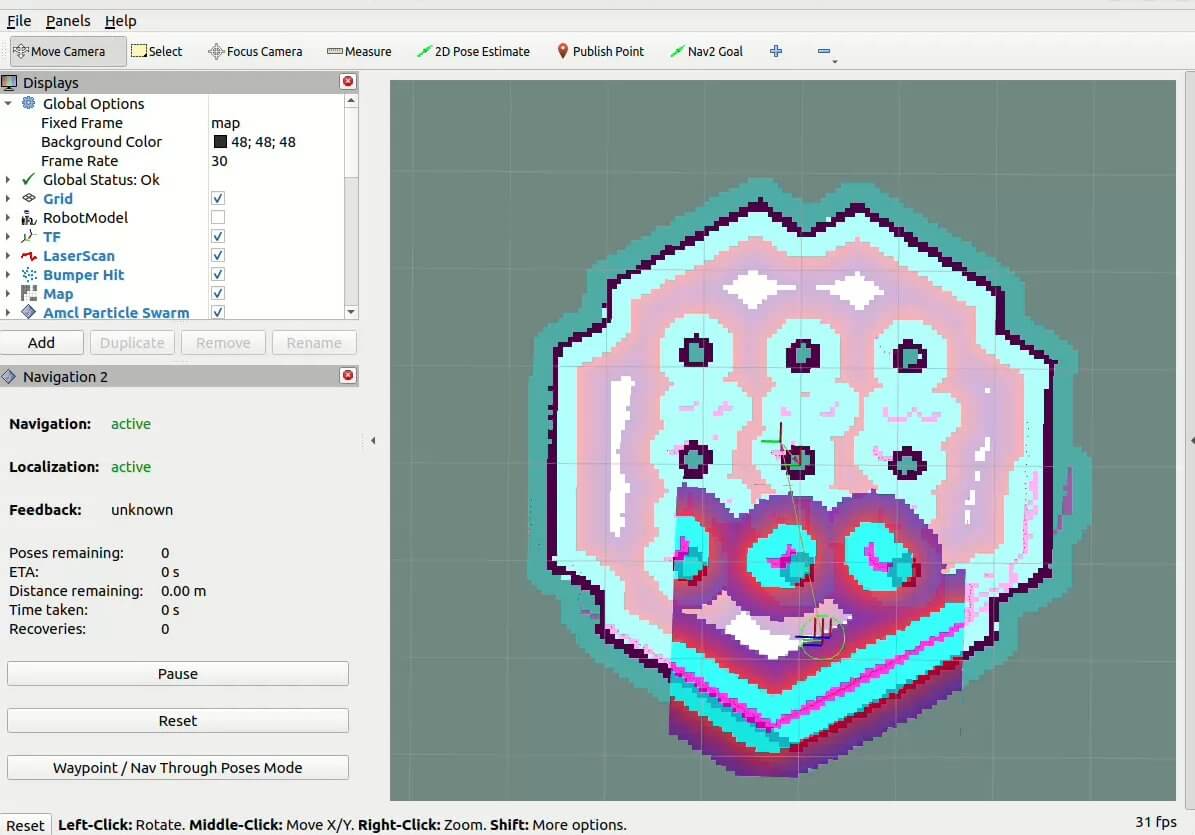Click the 2D Pose Estimate tool
Viewport: 1195px width, 835px height.
pyautogui.click(x=473, y=51)
